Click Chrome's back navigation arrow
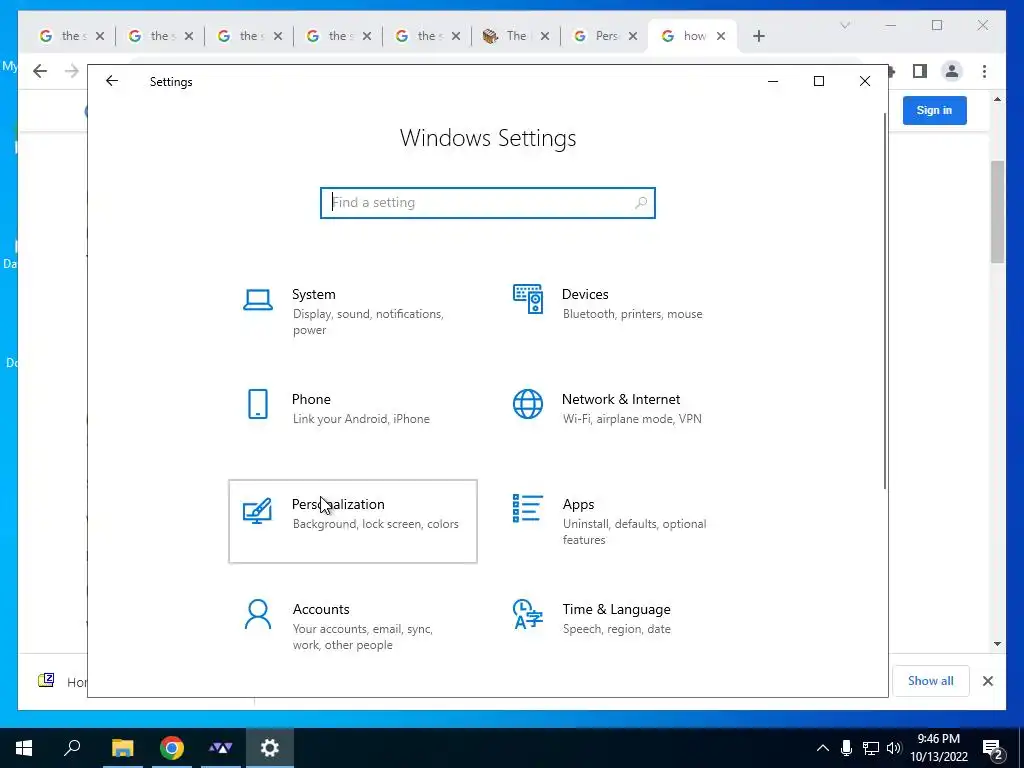1024x768 pixels. click(x=40, y=71)
